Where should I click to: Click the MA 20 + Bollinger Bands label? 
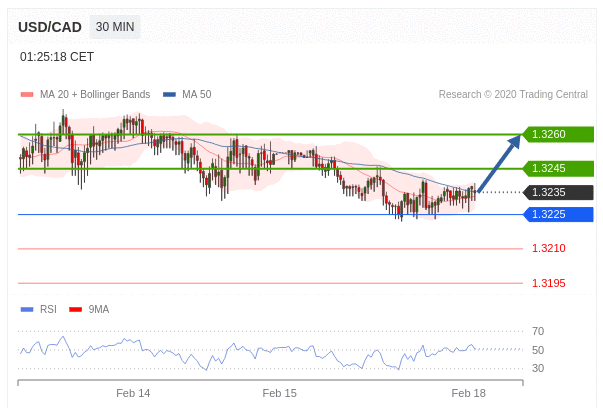pos(95,94)
